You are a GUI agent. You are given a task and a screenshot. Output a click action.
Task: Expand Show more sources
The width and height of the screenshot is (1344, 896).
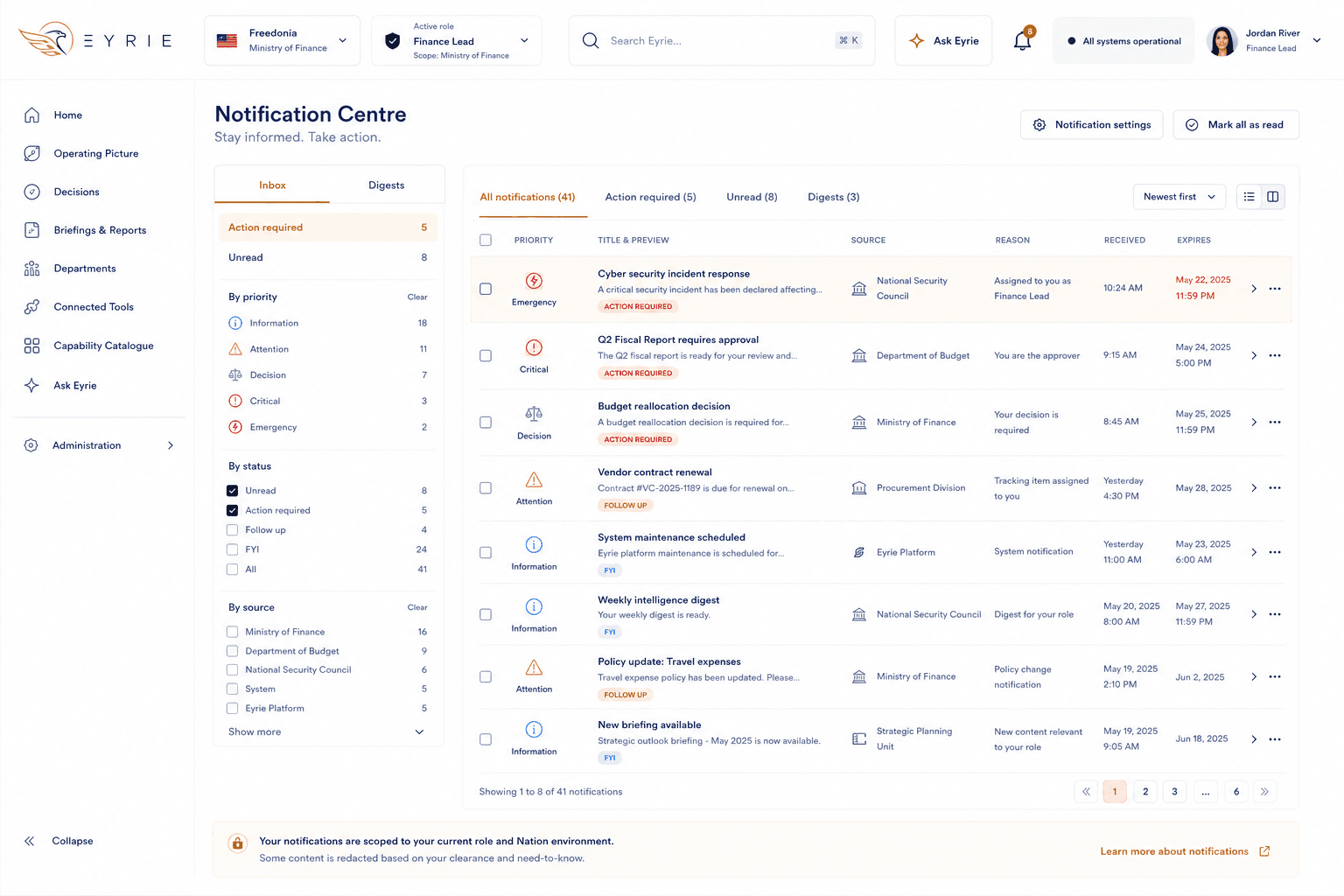(x=326, y=732)
